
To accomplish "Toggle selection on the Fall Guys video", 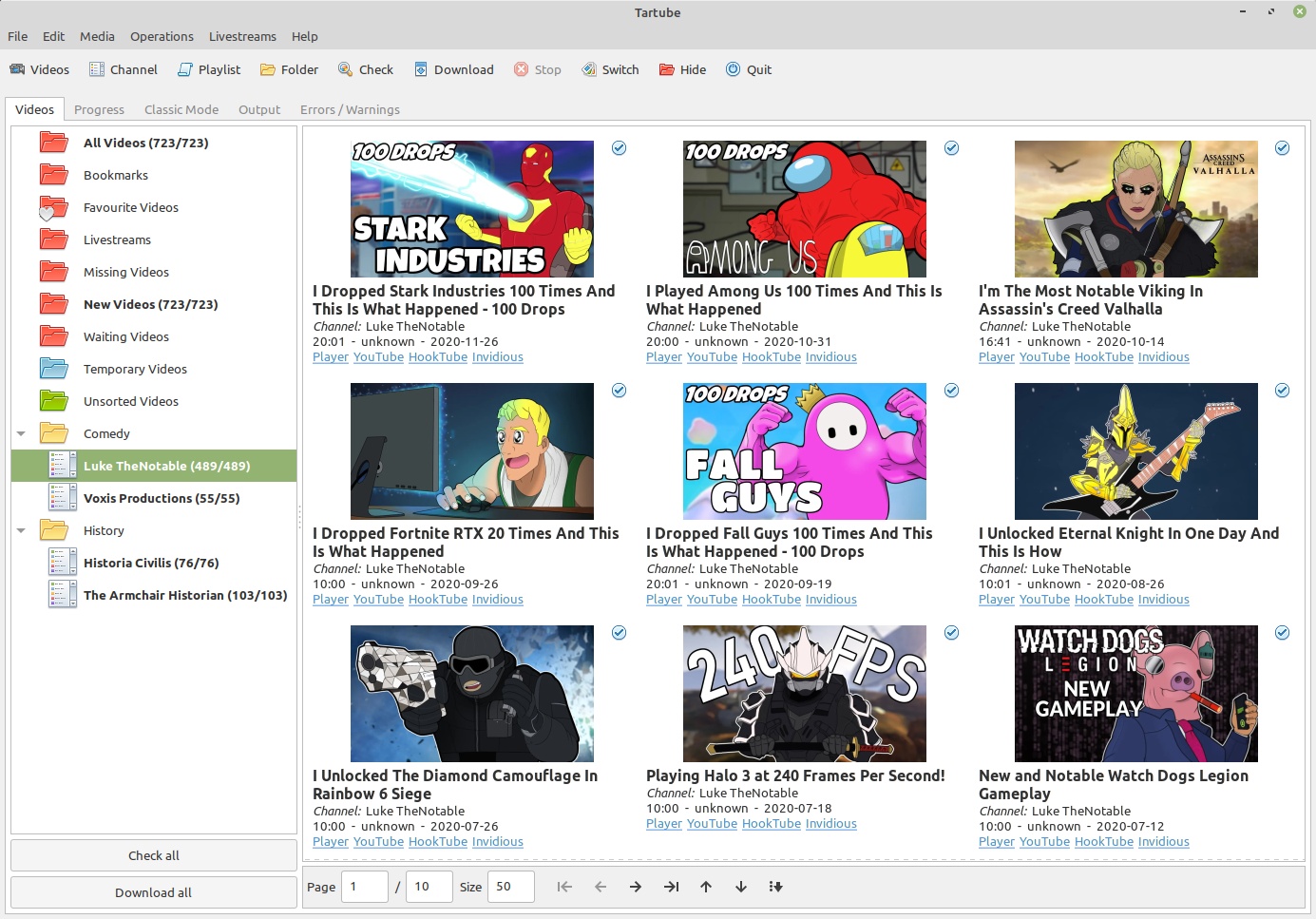I will coord(951,391).
